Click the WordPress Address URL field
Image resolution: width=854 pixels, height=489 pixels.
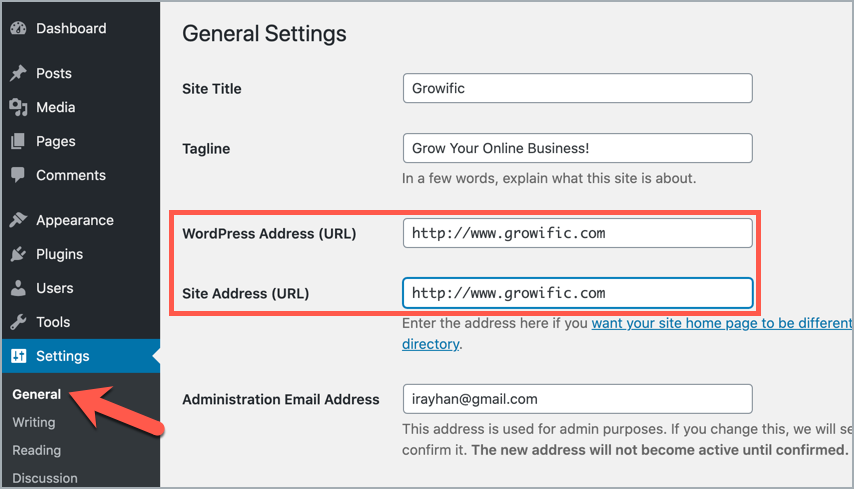pos(577,233)
